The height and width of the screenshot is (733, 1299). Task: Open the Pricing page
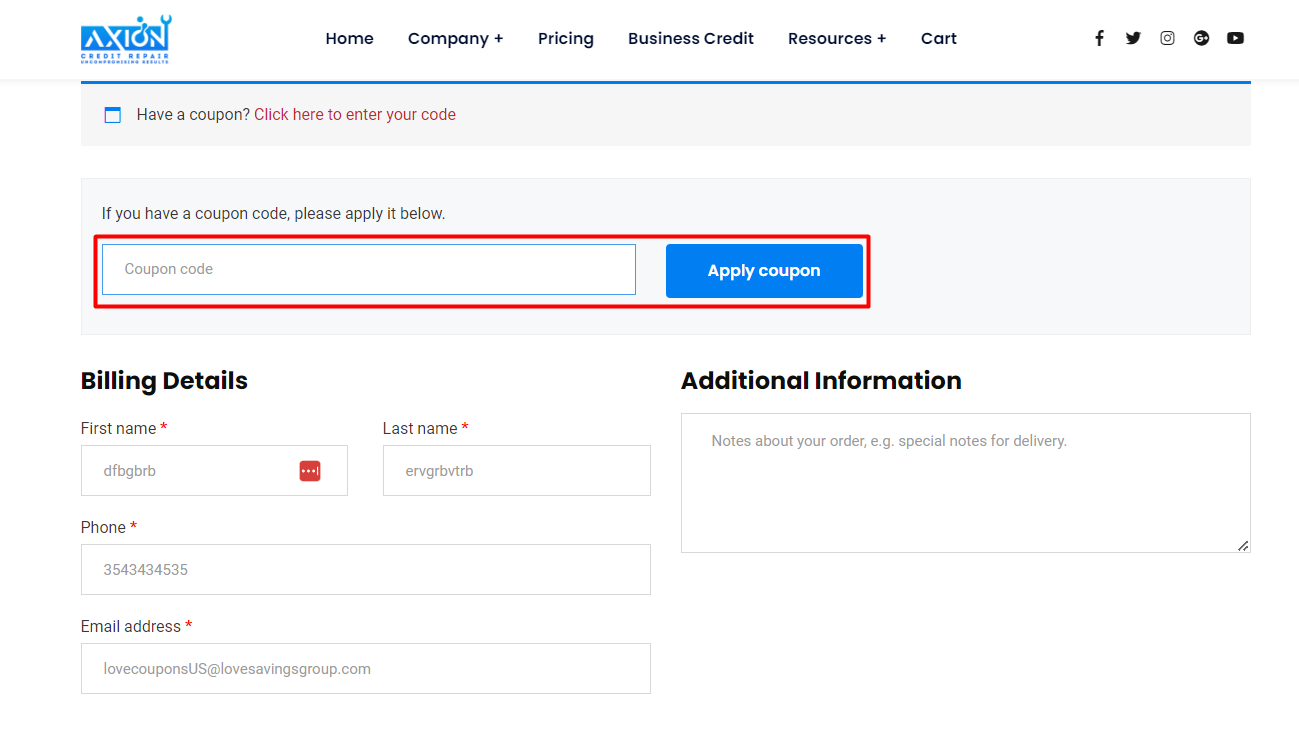(x=566, y=38)
